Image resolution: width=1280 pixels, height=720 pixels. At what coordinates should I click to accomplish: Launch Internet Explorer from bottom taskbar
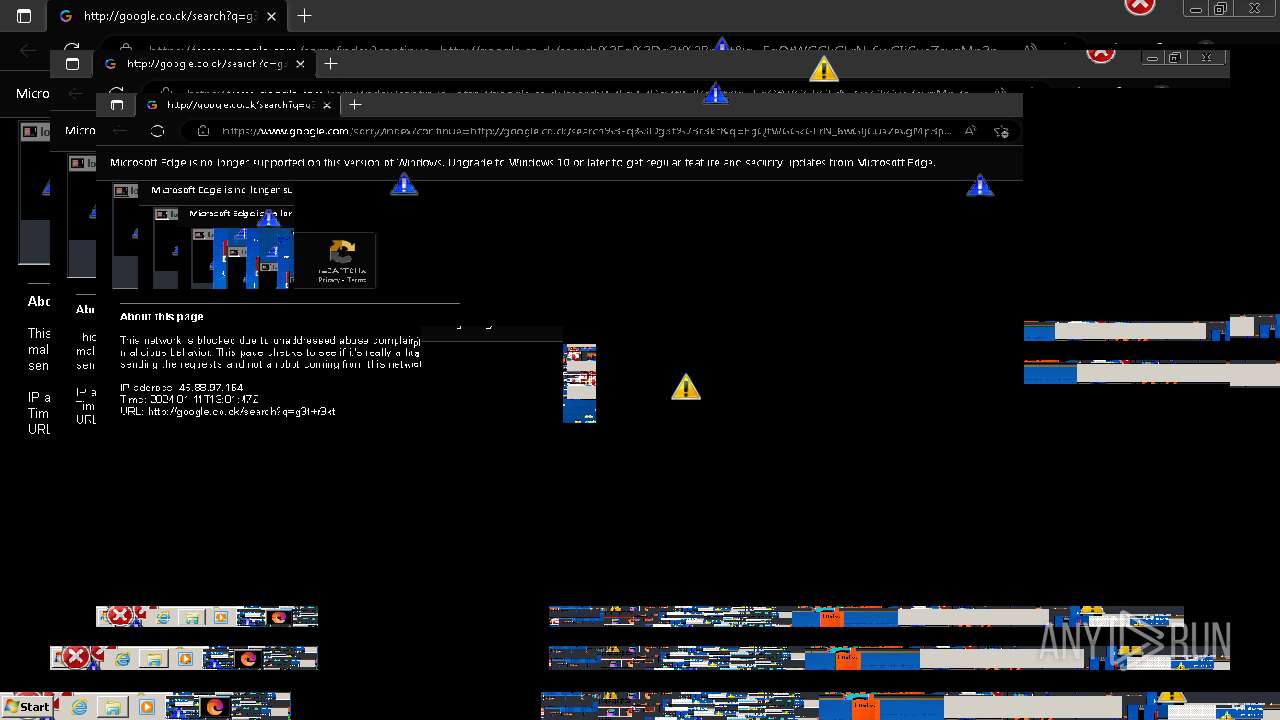pos(79,707)
